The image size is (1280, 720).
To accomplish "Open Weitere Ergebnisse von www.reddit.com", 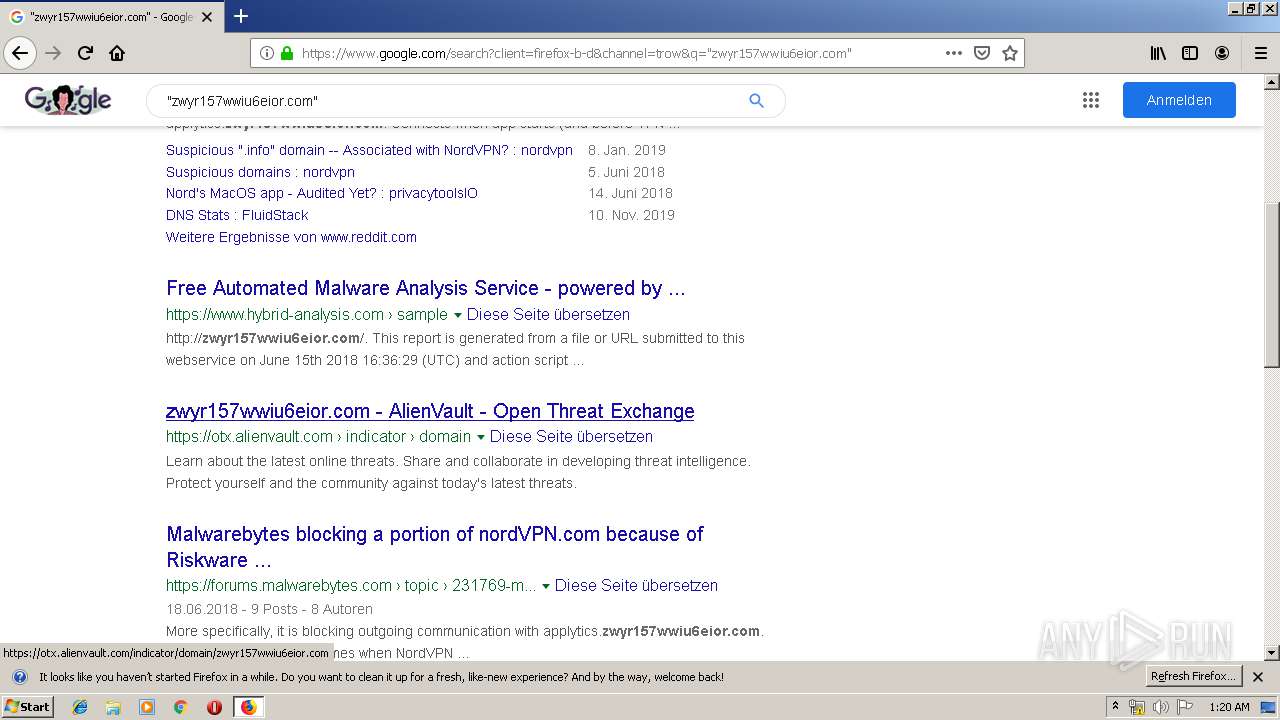I will tap(291, 237).
